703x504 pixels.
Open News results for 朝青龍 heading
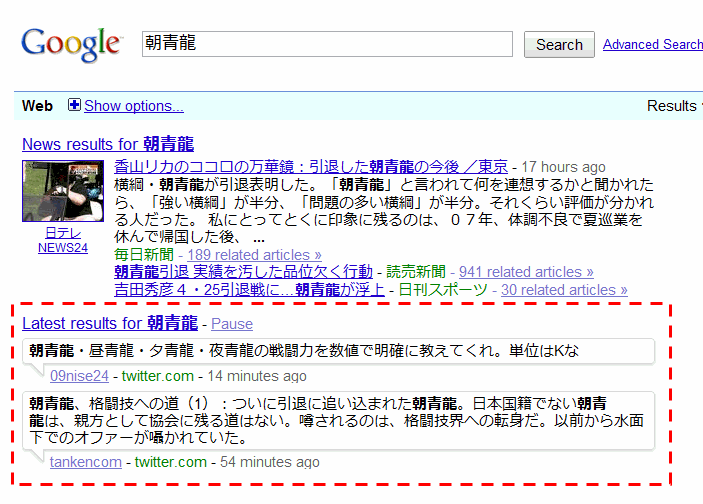pyautogui.click(x=107, y=143)
